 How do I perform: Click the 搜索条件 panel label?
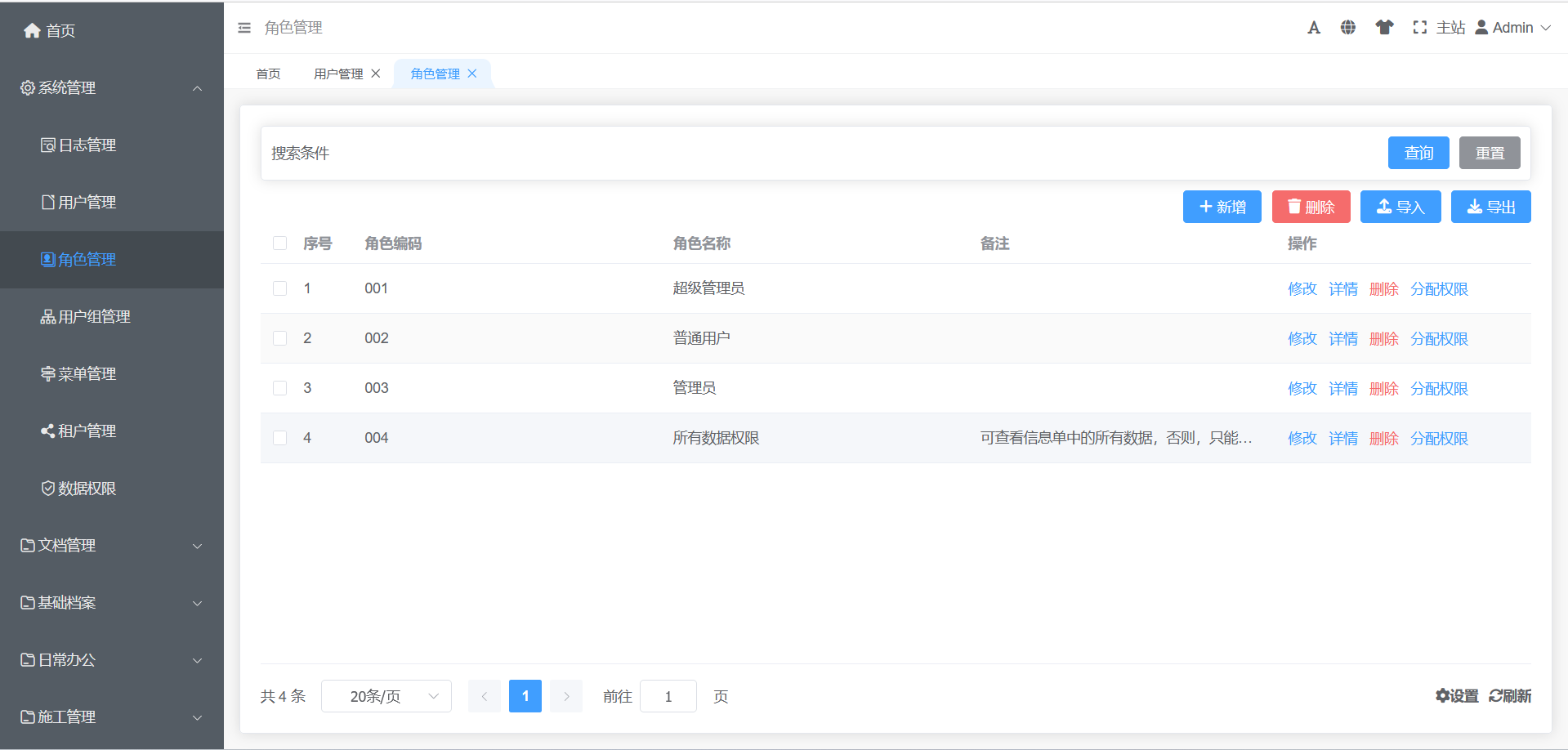(x=301, y=153)
